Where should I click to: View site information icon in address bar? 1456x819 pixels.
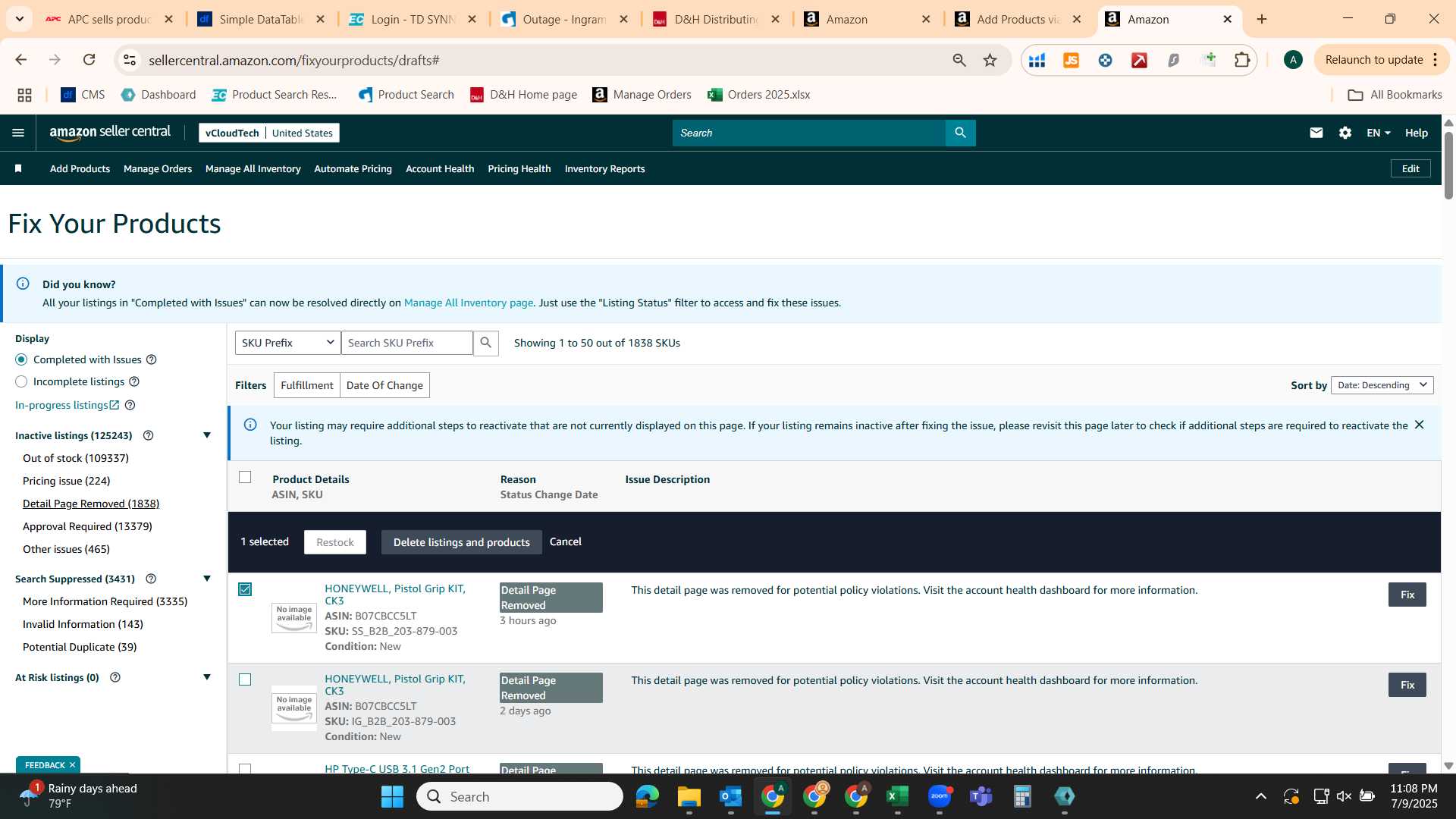[130, 60]
